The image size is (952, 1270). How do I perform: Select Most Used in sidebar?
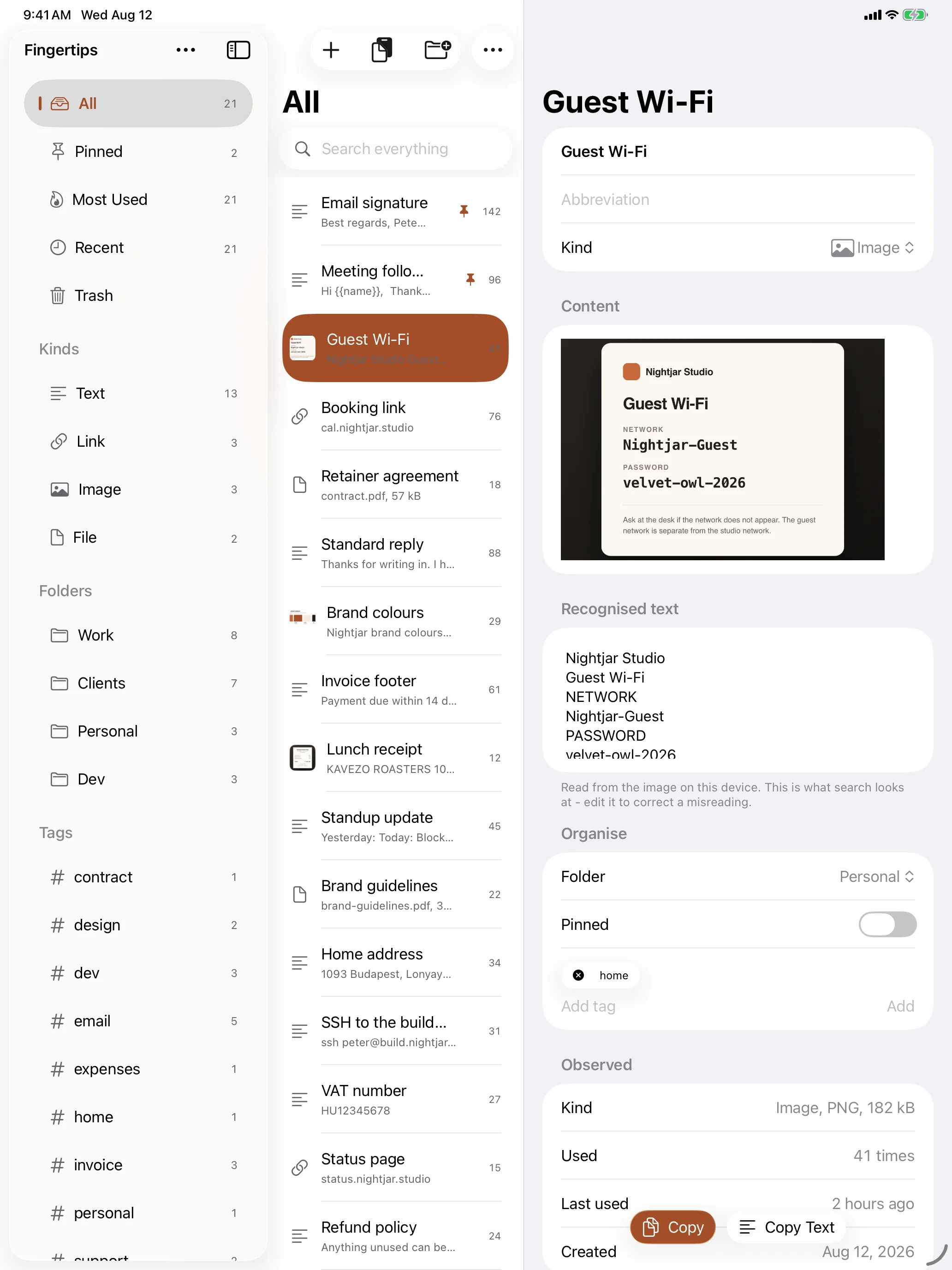[x=138, y=200]
